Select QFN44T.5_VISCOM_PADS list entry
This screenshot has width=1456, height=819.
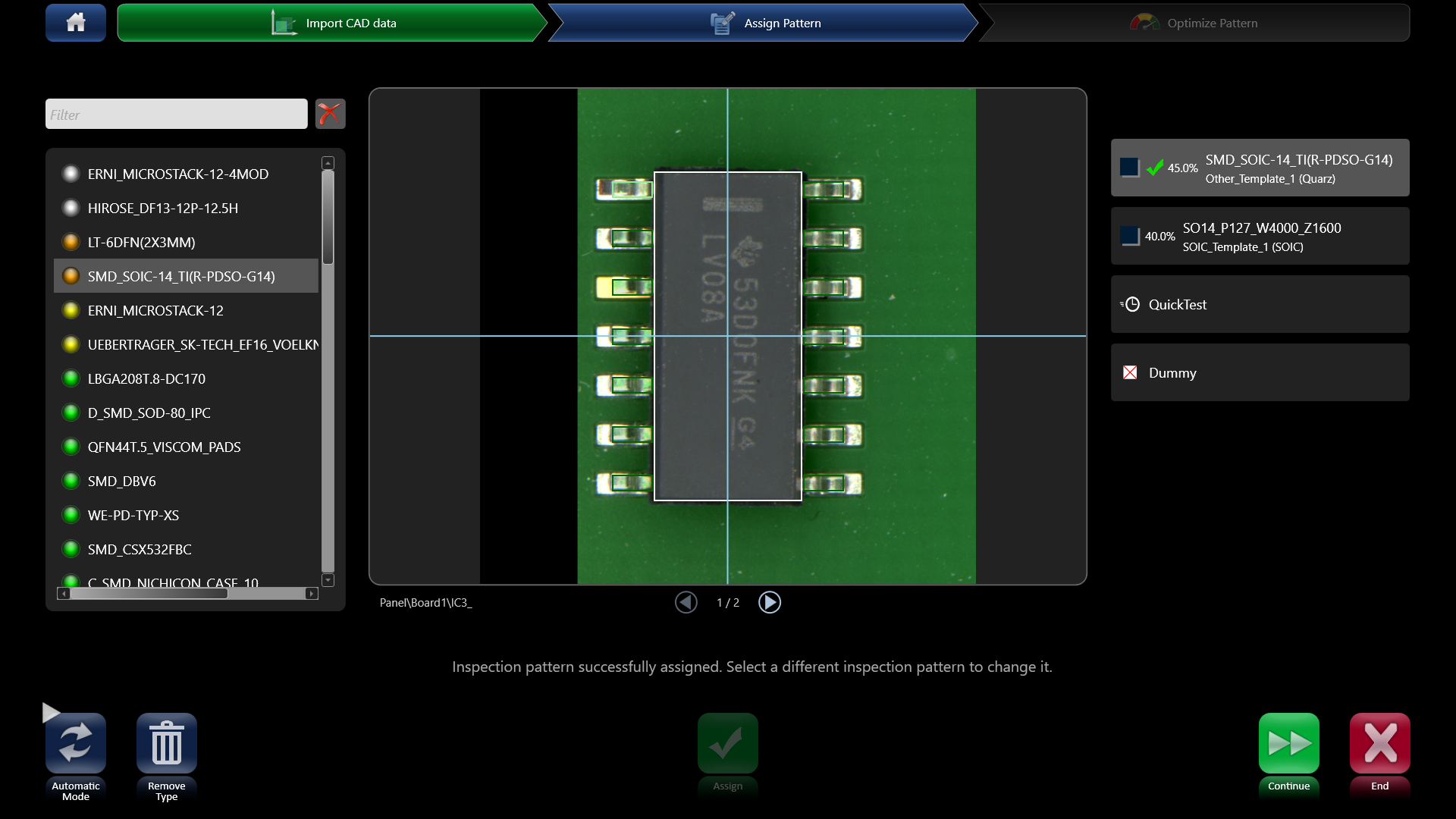coord(164,447)
